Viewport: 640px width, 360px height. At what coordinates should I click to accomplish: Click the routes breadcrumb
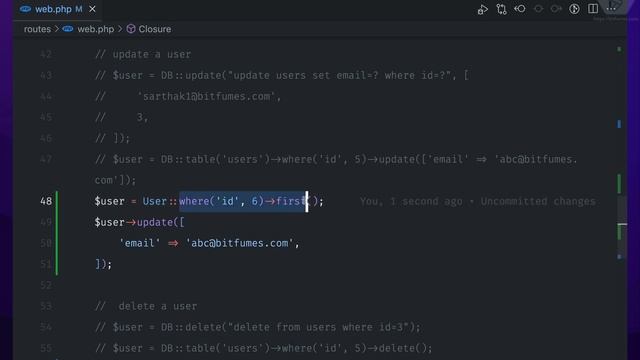(37, 29)
